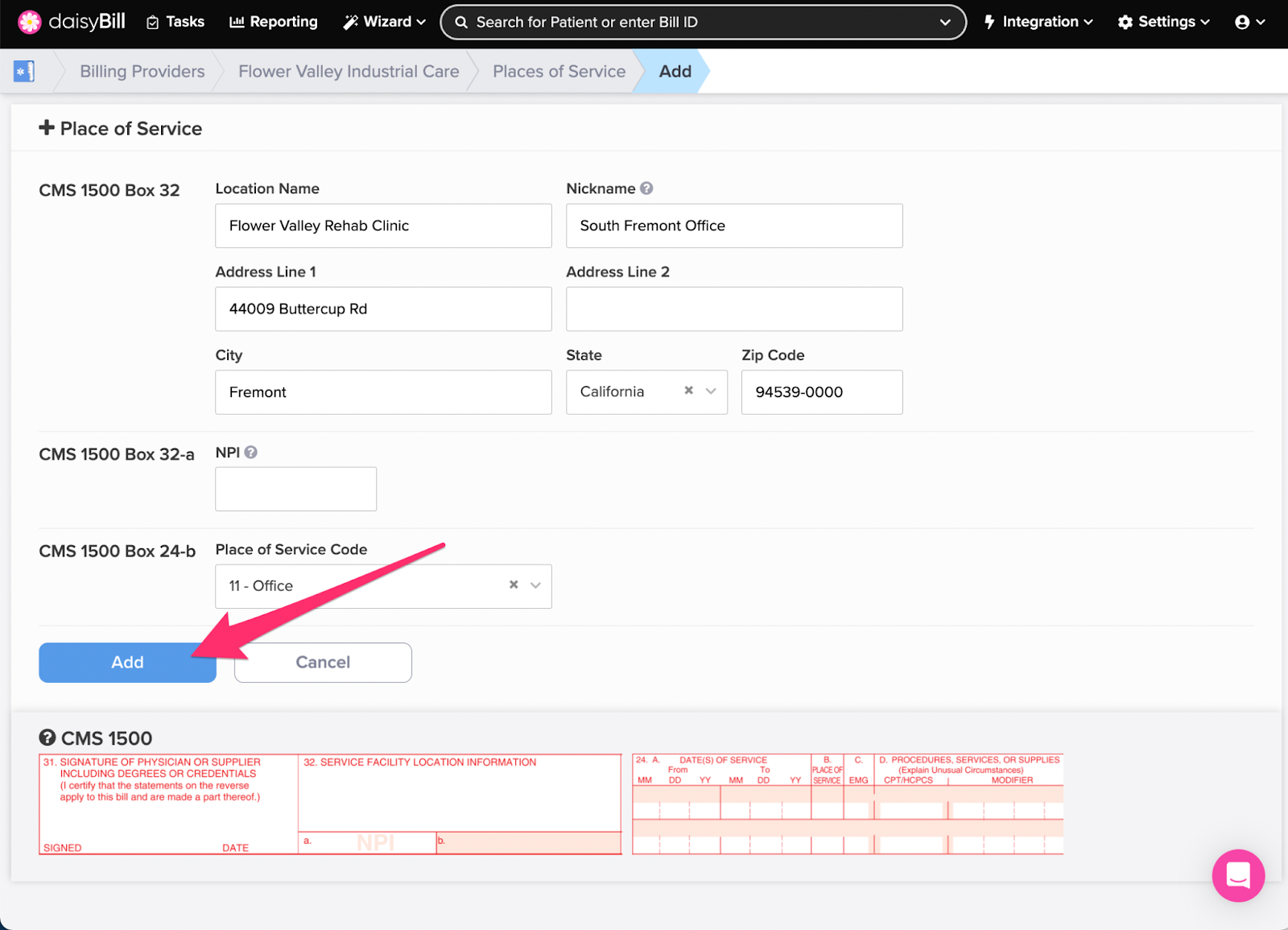Click the CMS 1500 help icon
The width and height of the screenshot is (1288, 930).
(47, 738)
